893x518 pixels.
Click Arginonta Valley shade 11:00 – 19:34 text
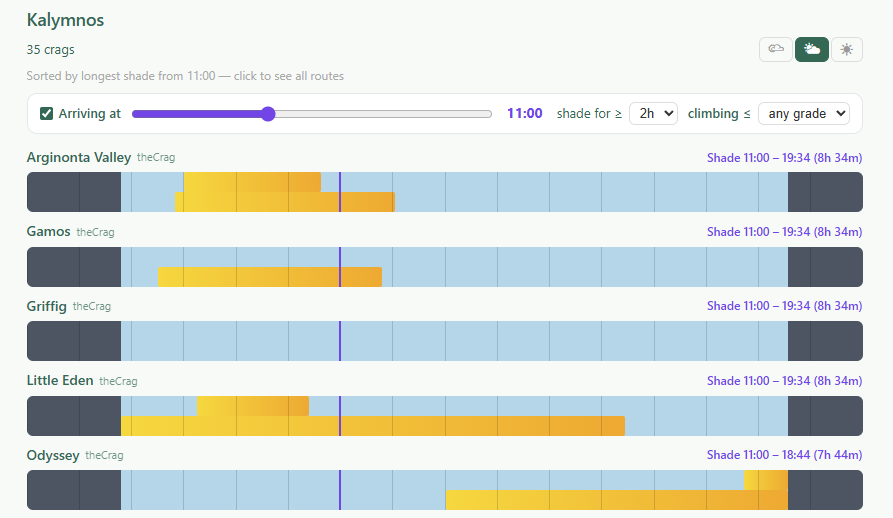coord(784,158)
